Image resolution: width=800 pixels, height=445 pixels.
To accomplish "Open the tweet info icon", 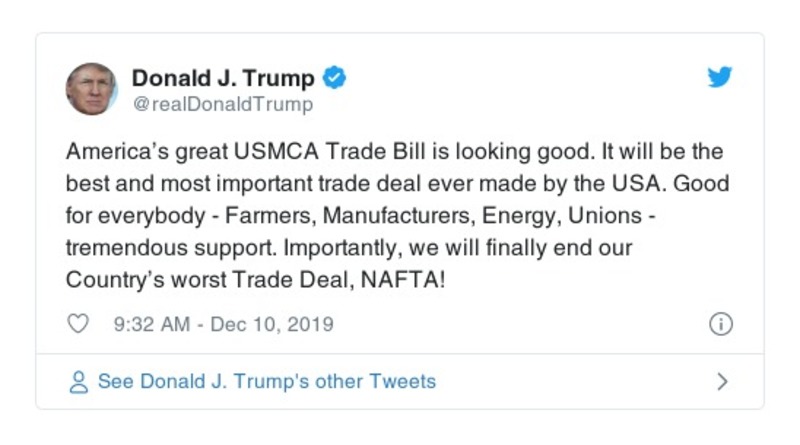I will tap(720, 324).
